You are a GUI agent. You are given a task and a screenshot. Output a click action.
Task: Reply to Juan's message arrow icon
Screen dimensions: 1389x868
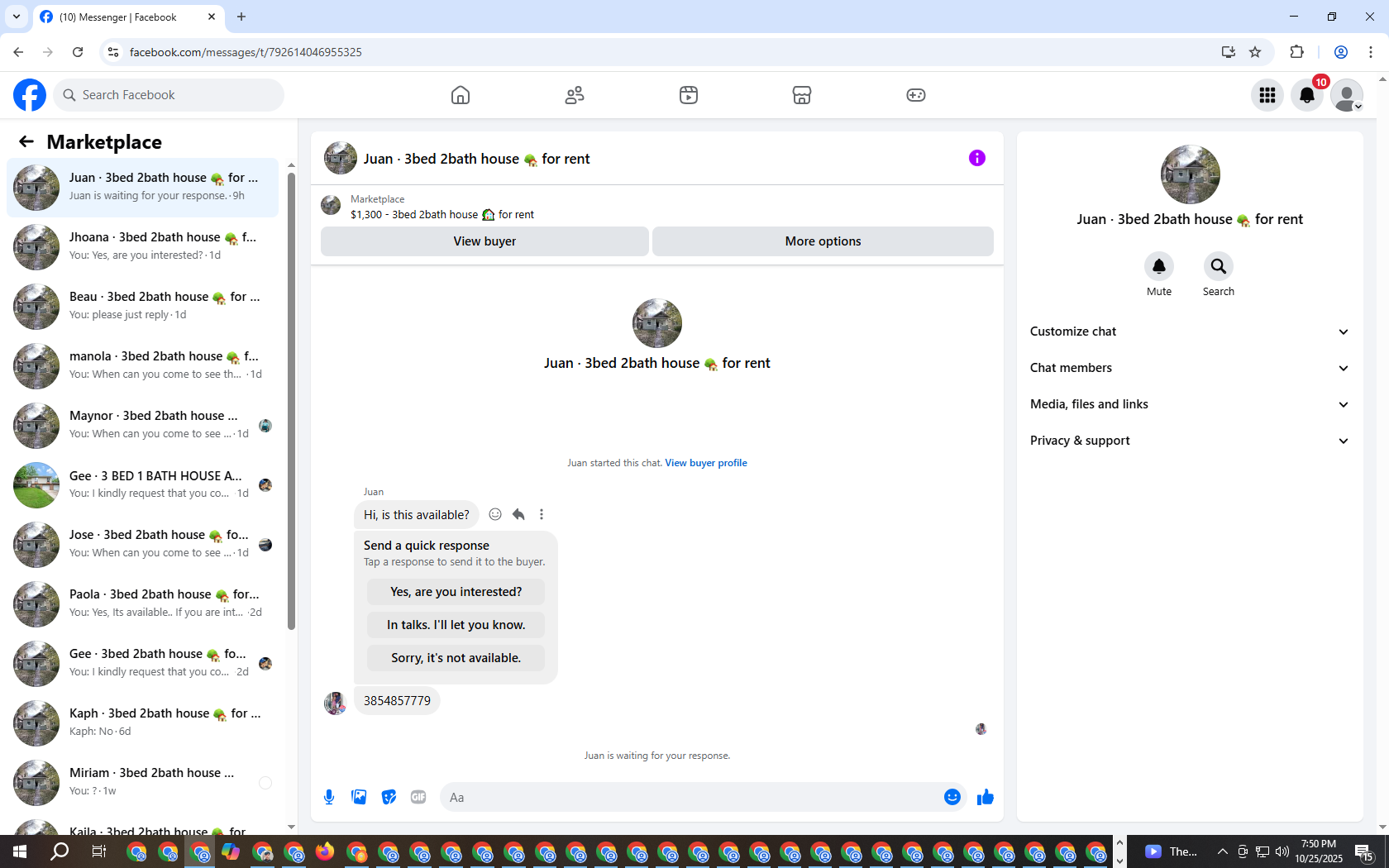518,514
